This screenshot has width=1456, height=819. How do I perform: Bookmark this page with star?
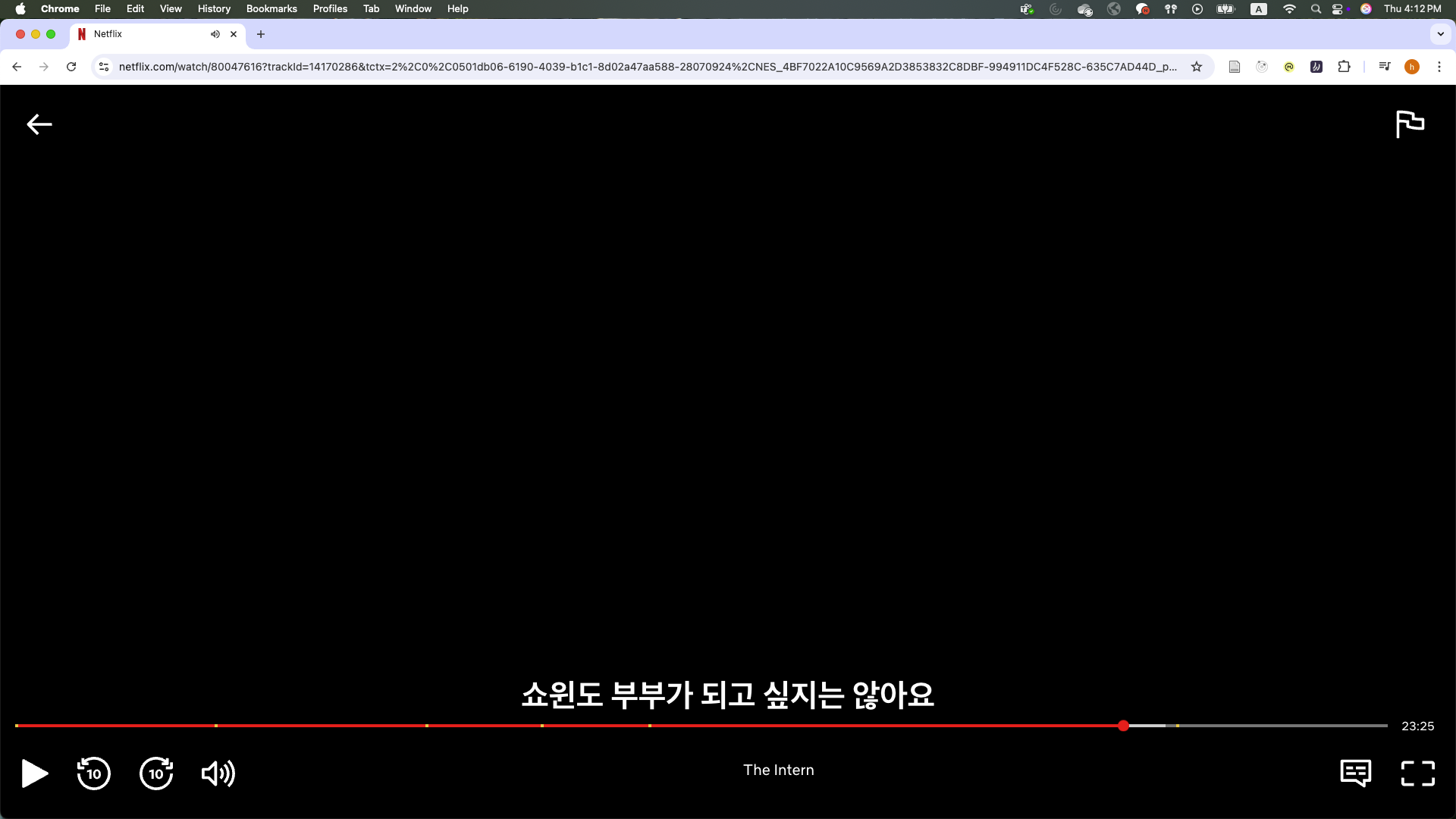[1197, 67]
